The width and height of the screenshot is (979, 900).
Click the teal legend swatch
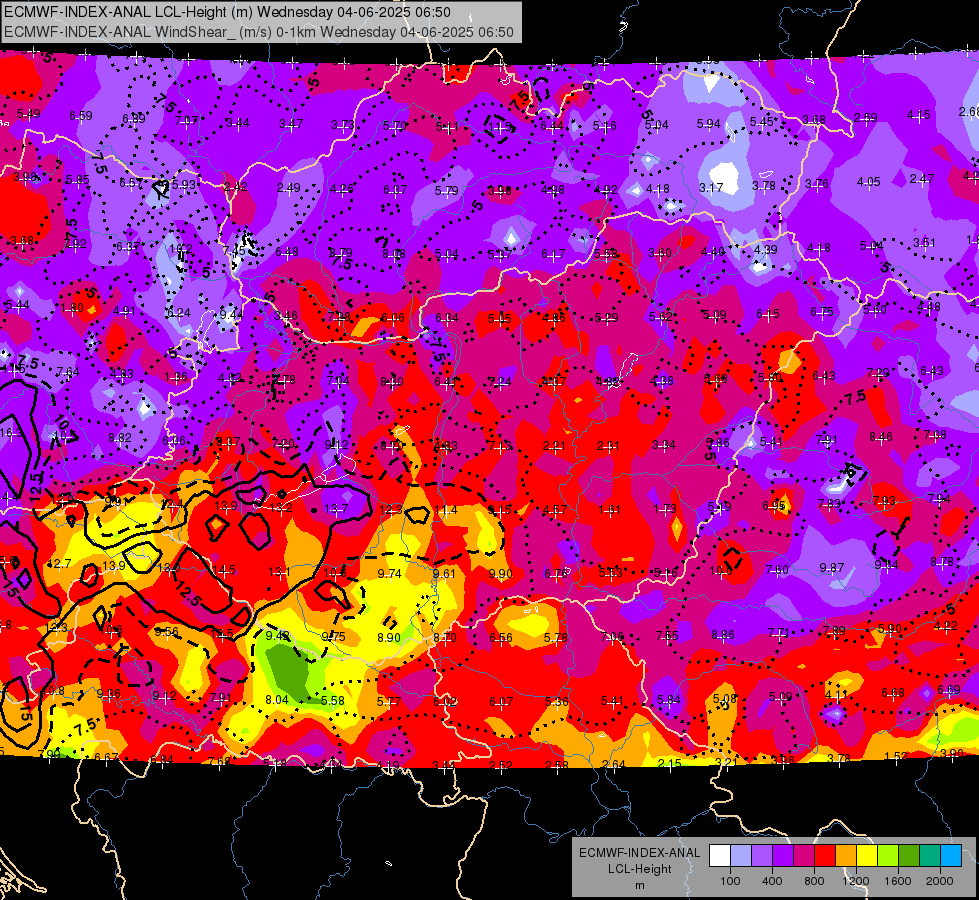point(929,856)
